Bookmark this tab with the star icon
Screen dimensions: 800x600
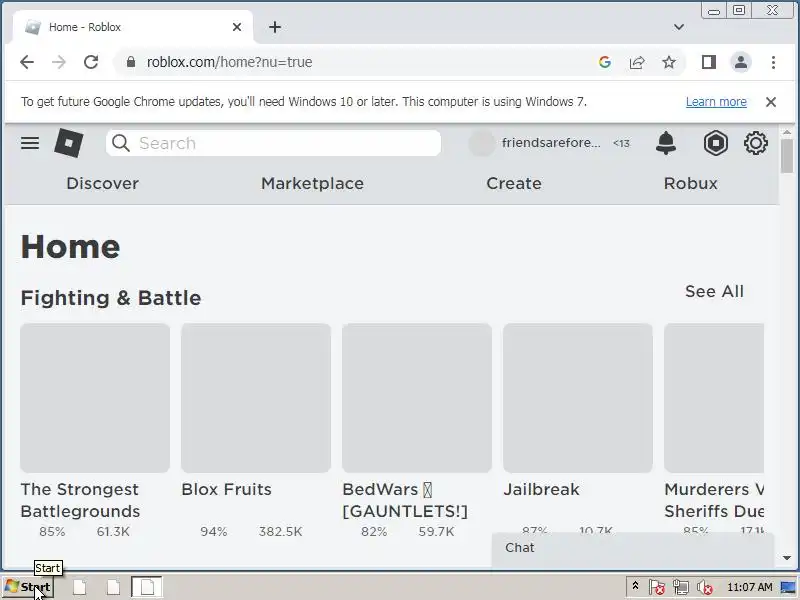point(669,62)
